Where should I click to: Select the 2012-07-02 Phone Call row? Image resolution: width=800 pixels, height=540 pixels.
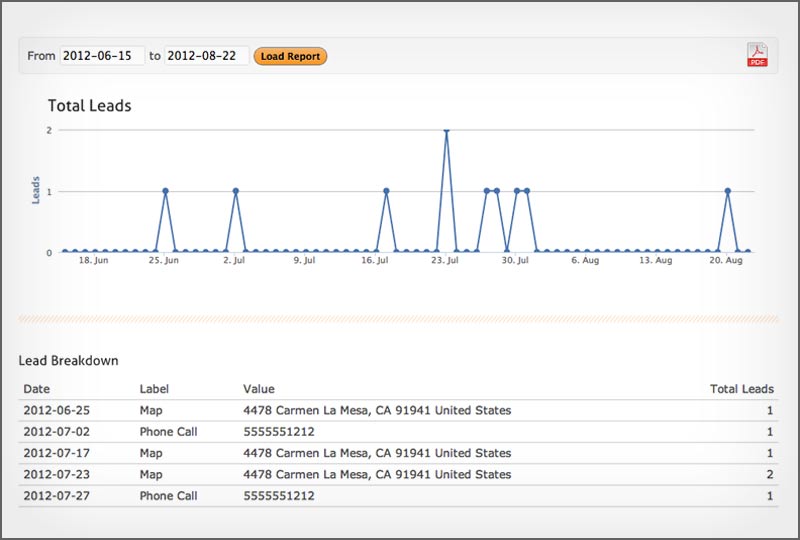pyautogui.click(x=398, y=432)
